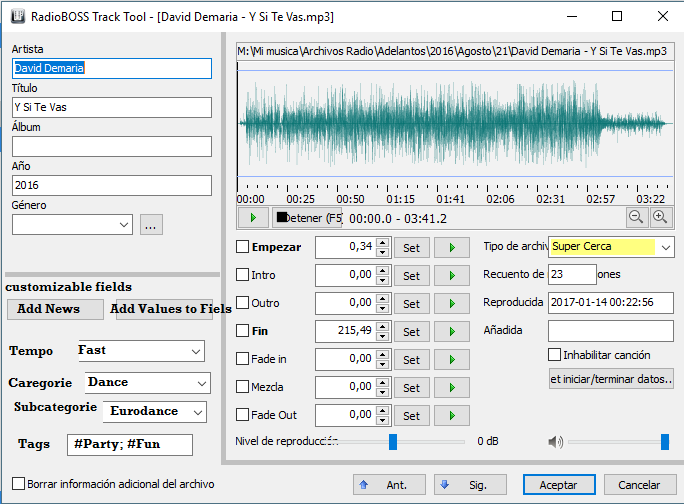
Task: Click the Artista input field
Action: (x=112, y=68)
